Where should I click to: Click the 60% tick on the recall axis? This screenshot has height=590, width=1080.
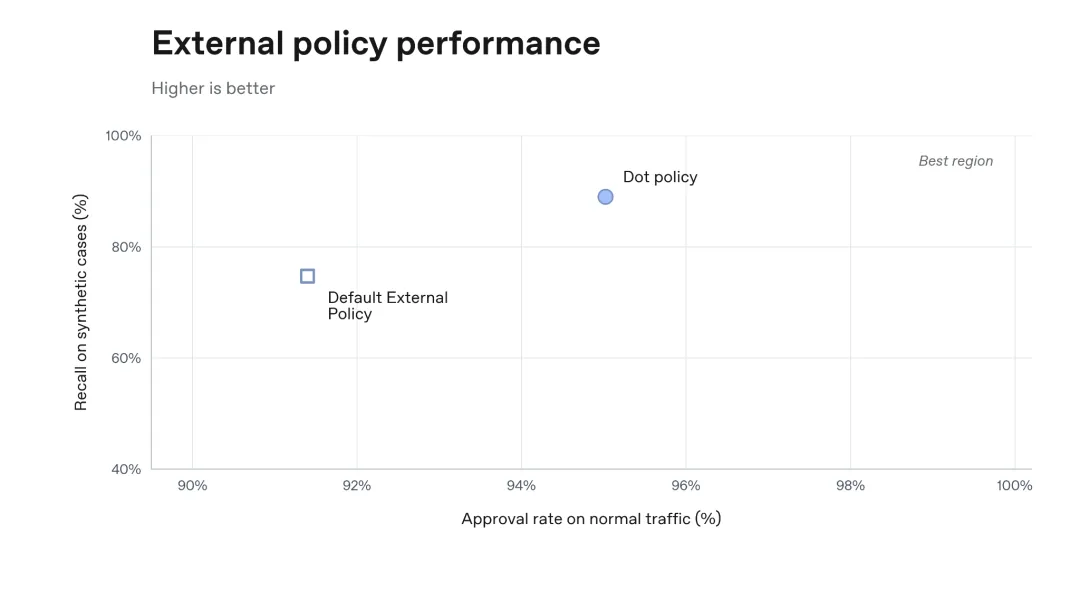[126, 358]
